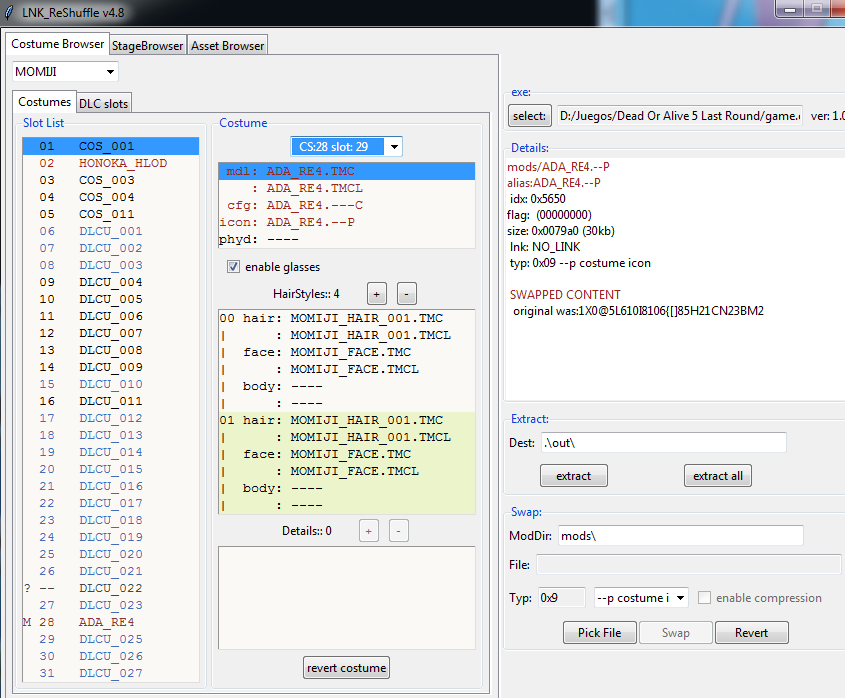Select hairstyle 01 face MOMIJI_FACE.TMCL row
This screenshot has height=698, width=845.
click(x=347, y=471)
